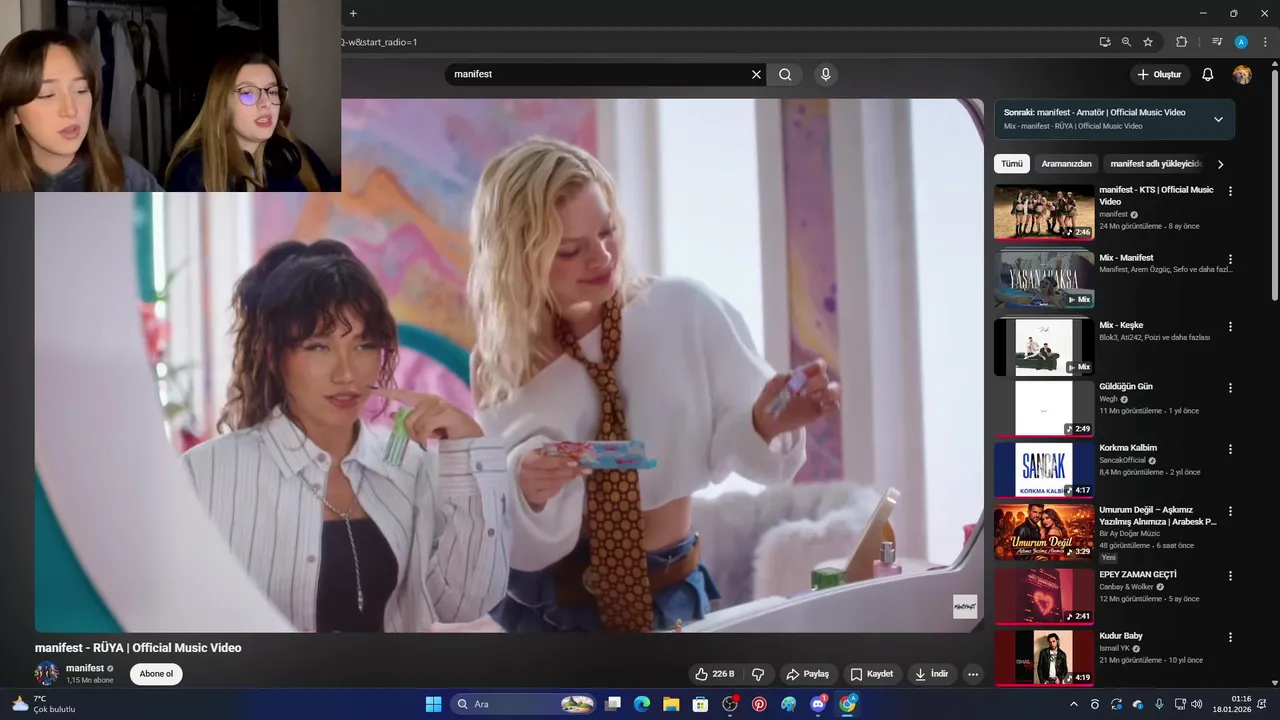Image resolution: width=1280 pixels, height=720 pixels.
Task: Open File Explorer from taskbar
Action: point(671,704)
